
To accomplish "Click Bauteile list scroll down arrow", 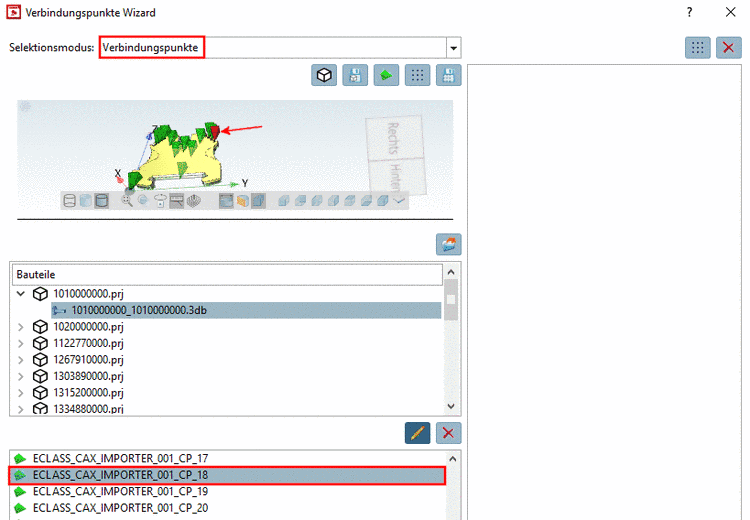I will (x=451, y=406).
